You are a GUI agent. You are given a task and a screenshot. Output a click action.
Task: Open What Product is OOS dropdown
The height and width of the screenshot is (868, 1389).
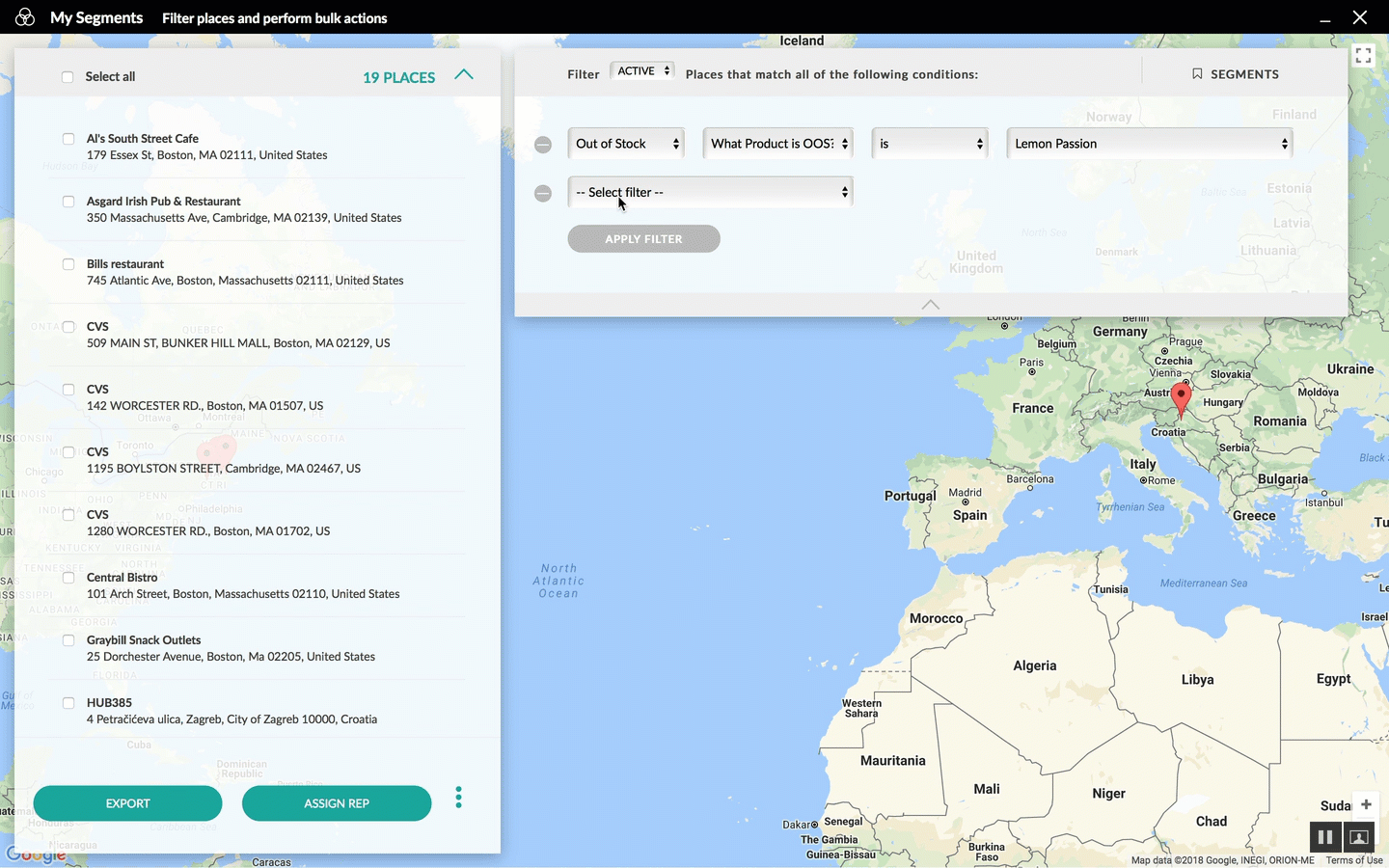click(778, 144)
